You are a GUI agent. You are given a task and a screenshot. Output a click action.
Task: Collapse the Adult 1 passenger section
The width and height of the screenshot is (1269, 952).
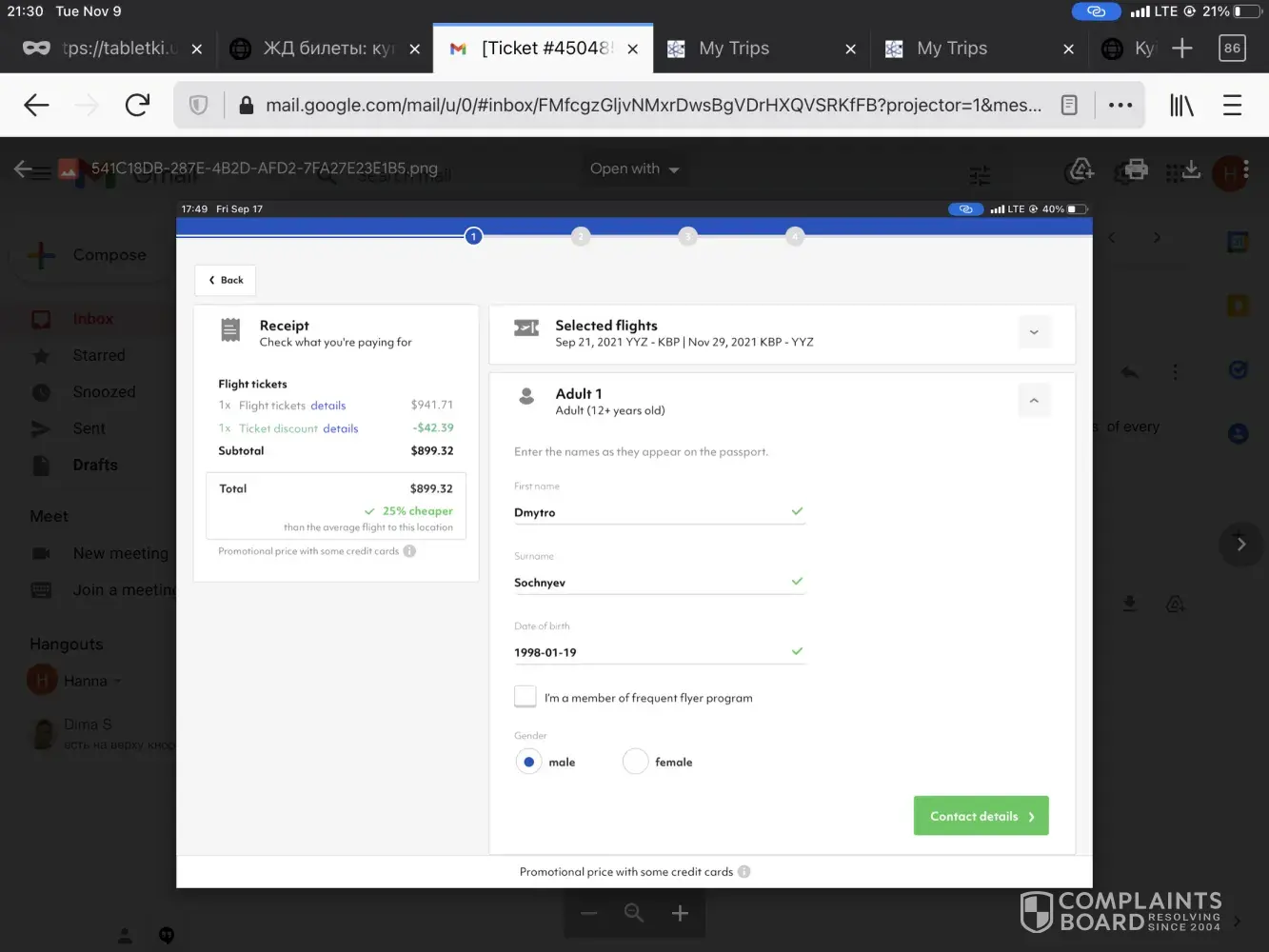[1034, 401]
